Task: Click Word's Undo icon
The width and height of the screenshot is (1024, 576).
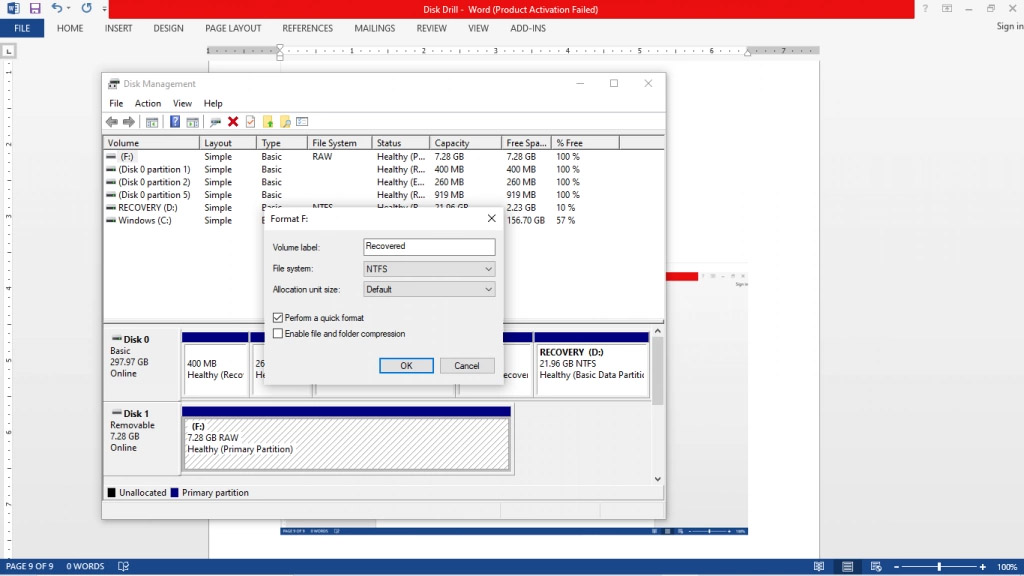Action: click(57, 8)
